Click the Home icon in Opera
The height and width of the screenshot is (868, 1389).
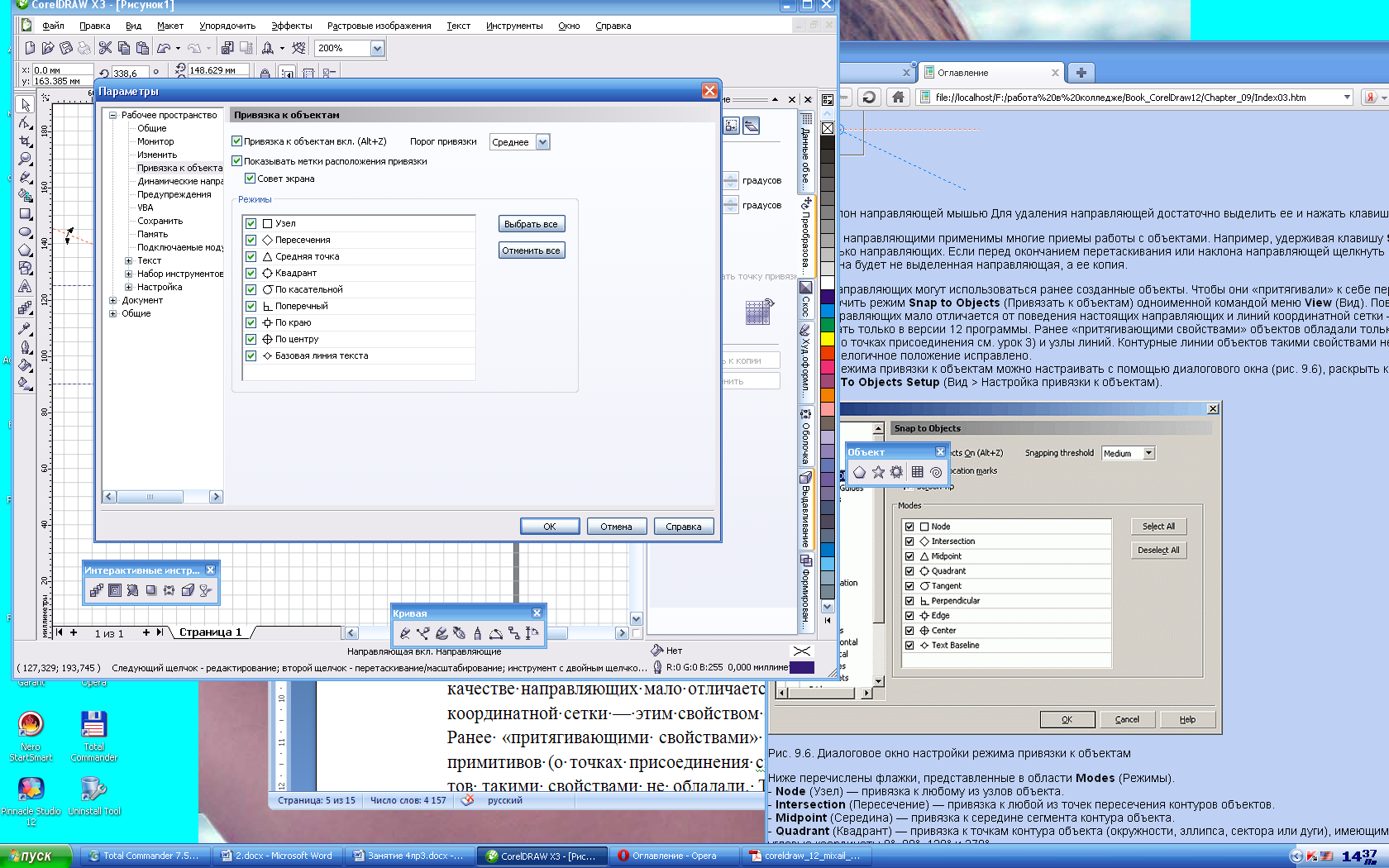point(899,98)
